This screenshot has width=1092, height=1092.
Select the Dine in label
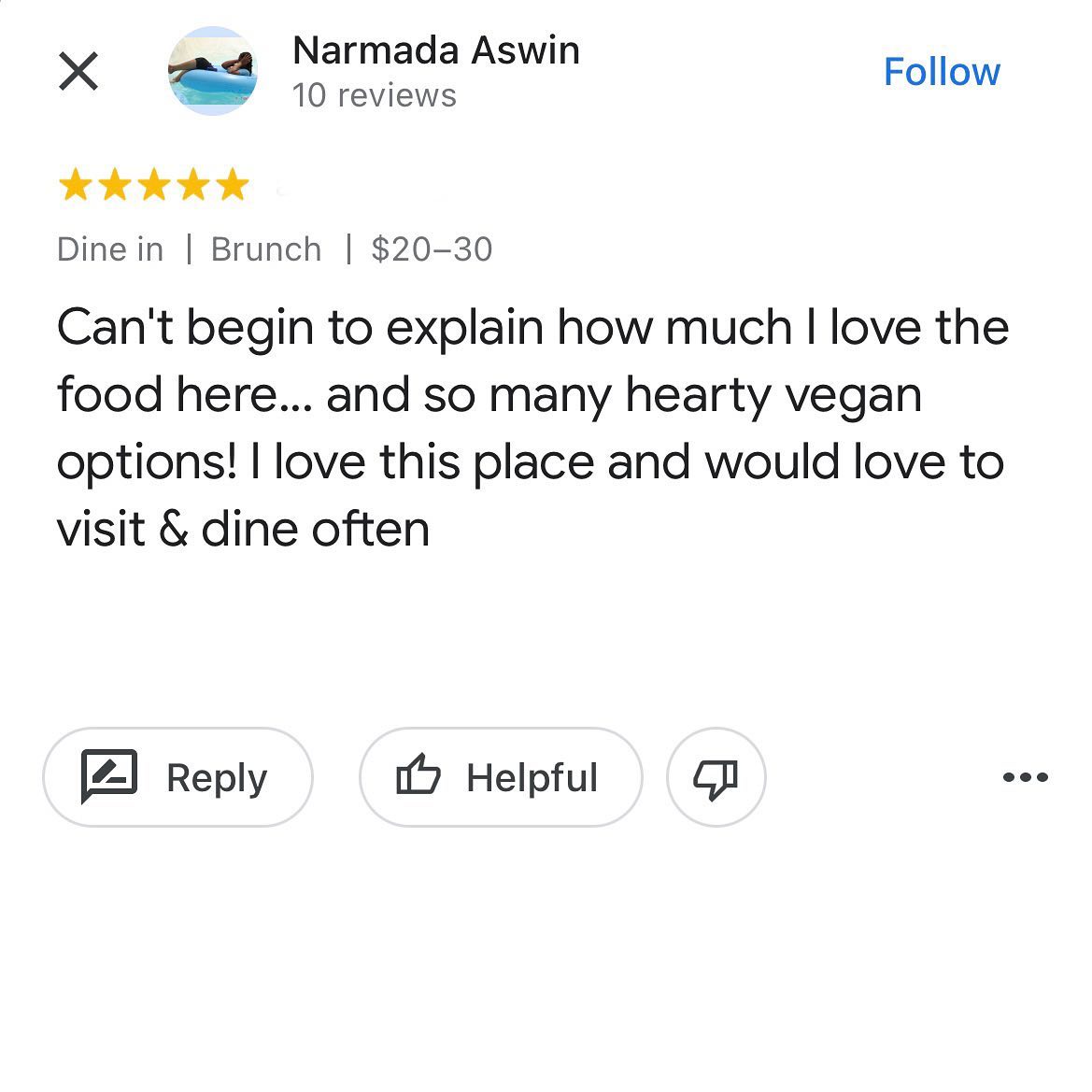point(110,249)
